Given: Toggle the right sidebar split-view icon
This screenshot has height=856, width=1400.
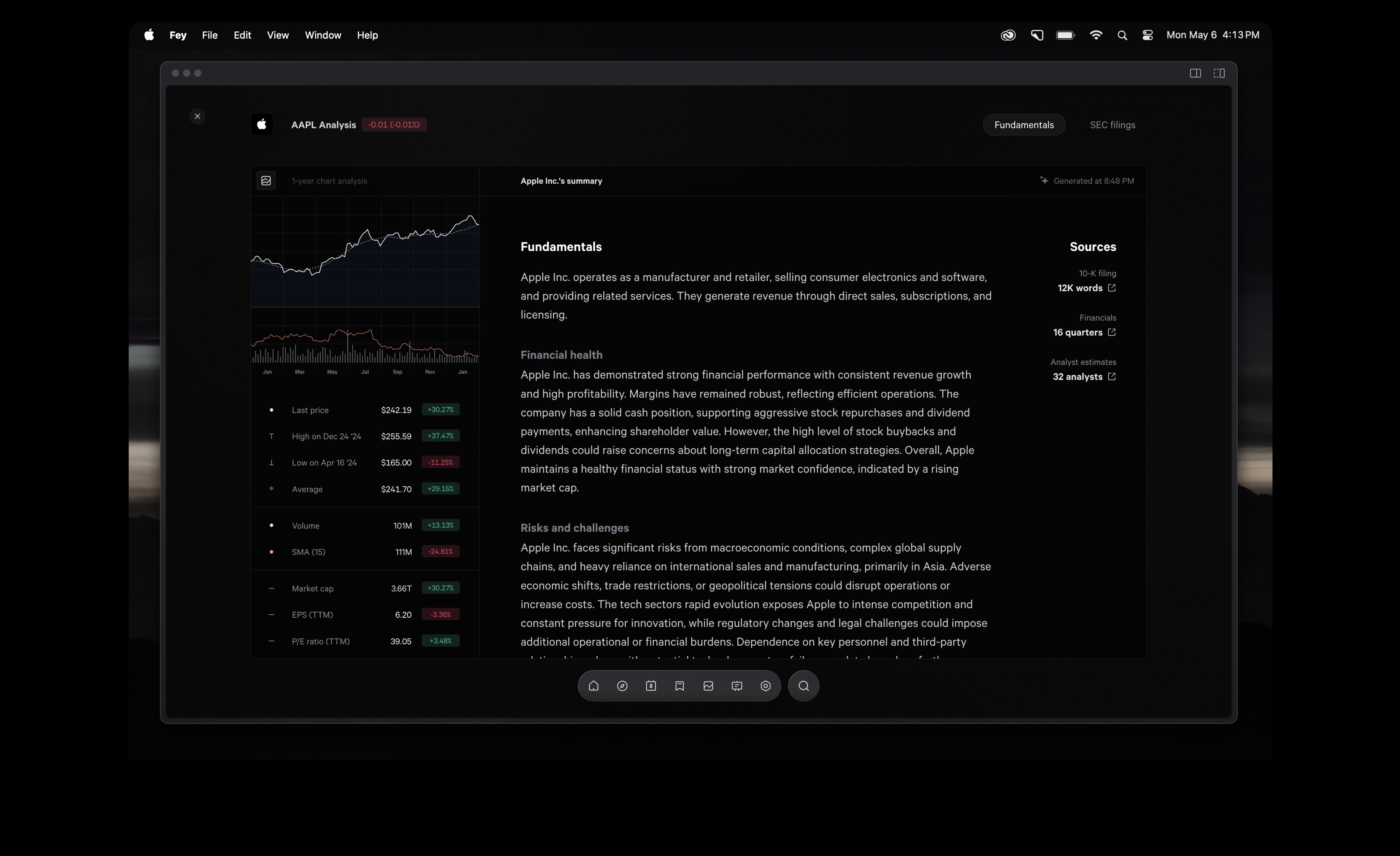Looking at the screenshot, I should coord(1219,73).
